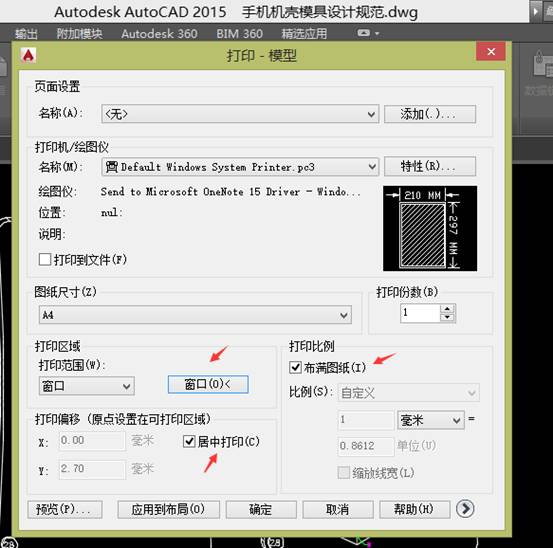
Task: Toggle Fit to paper checkbox
Action: (295, 367)
